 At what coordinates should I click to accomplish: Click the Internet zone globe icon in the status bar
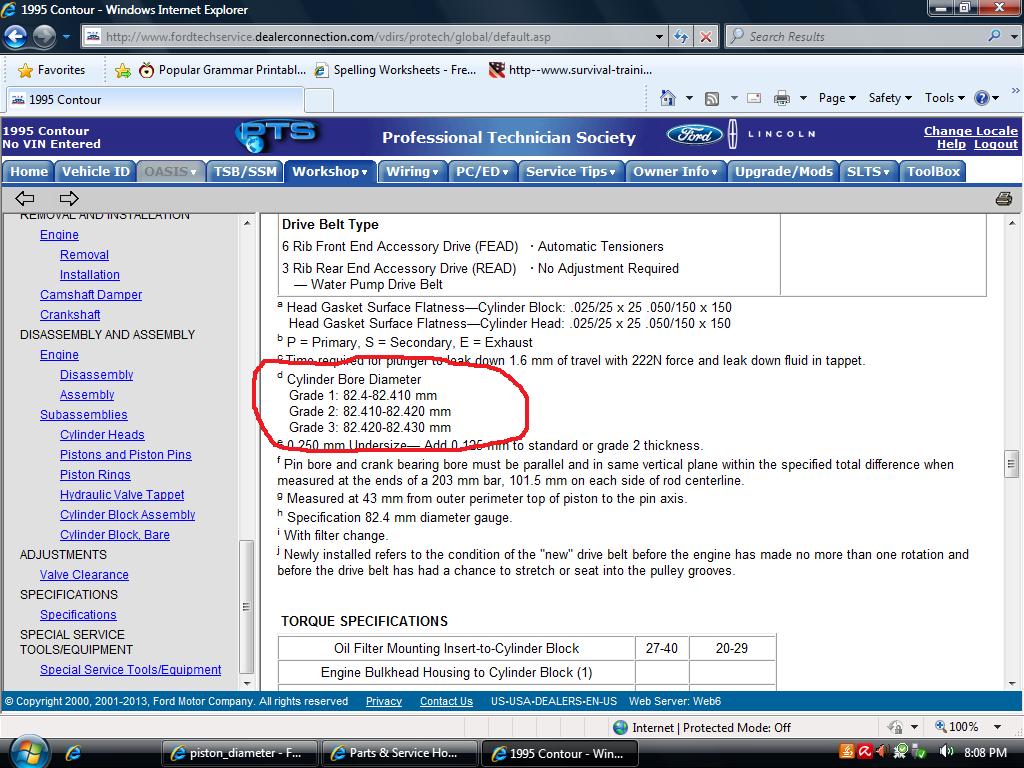[620, 727]
